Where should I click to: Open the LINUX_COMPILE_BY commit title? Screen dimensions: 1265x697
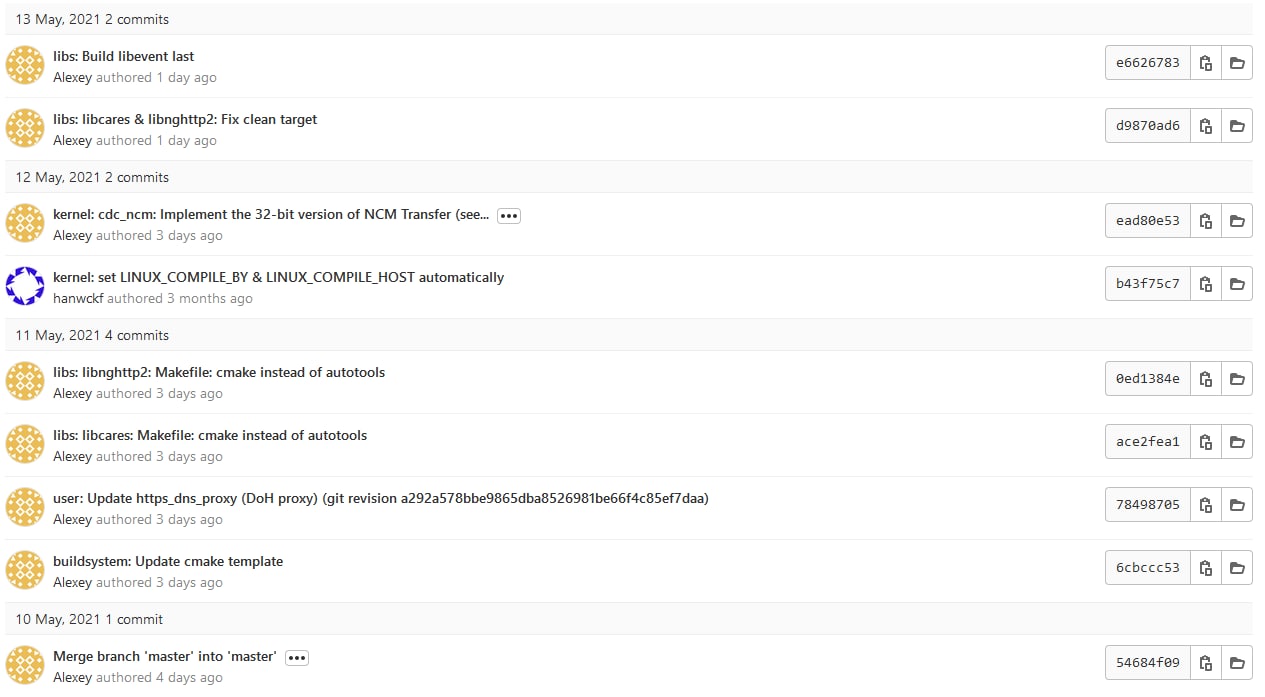tap(278, 278)
